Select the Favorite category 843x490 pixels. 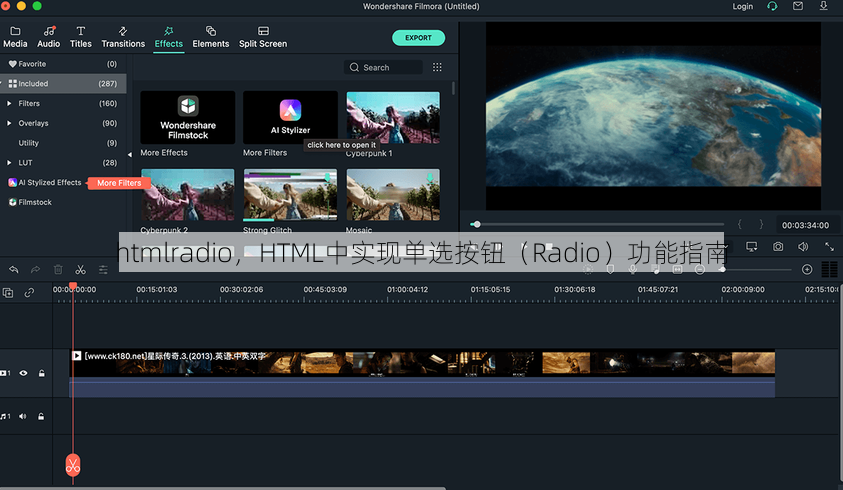click(63, 64)
